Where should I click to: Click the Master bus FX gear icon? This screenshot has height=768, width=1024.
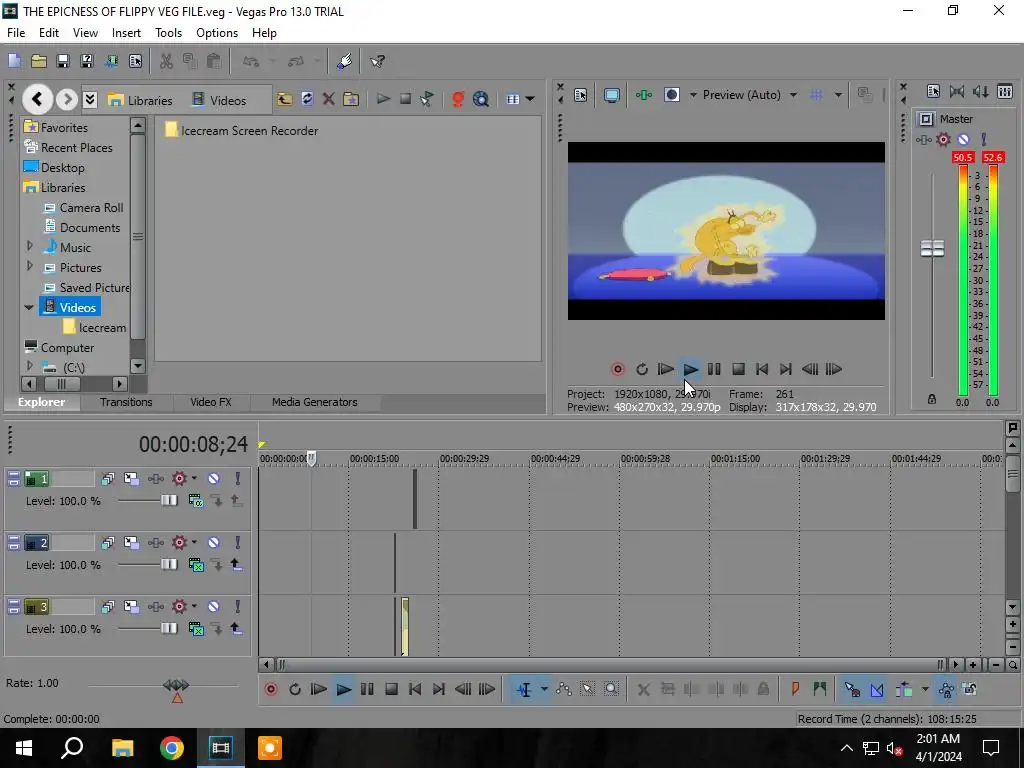(x=943, y=139)
